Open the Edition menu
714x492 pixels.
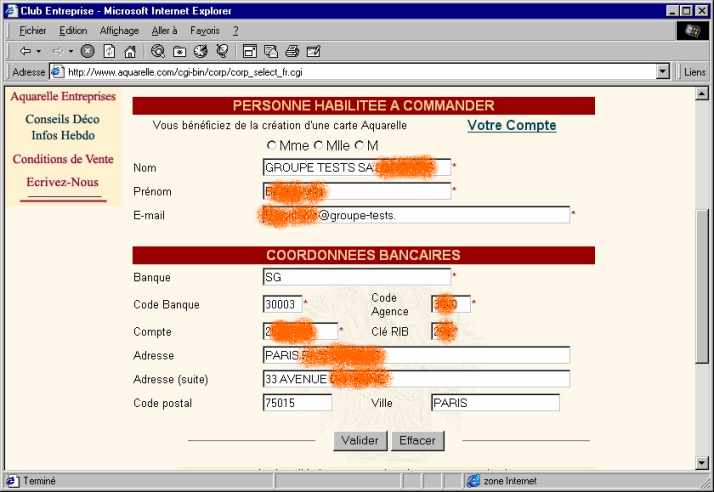coord(73,31)
